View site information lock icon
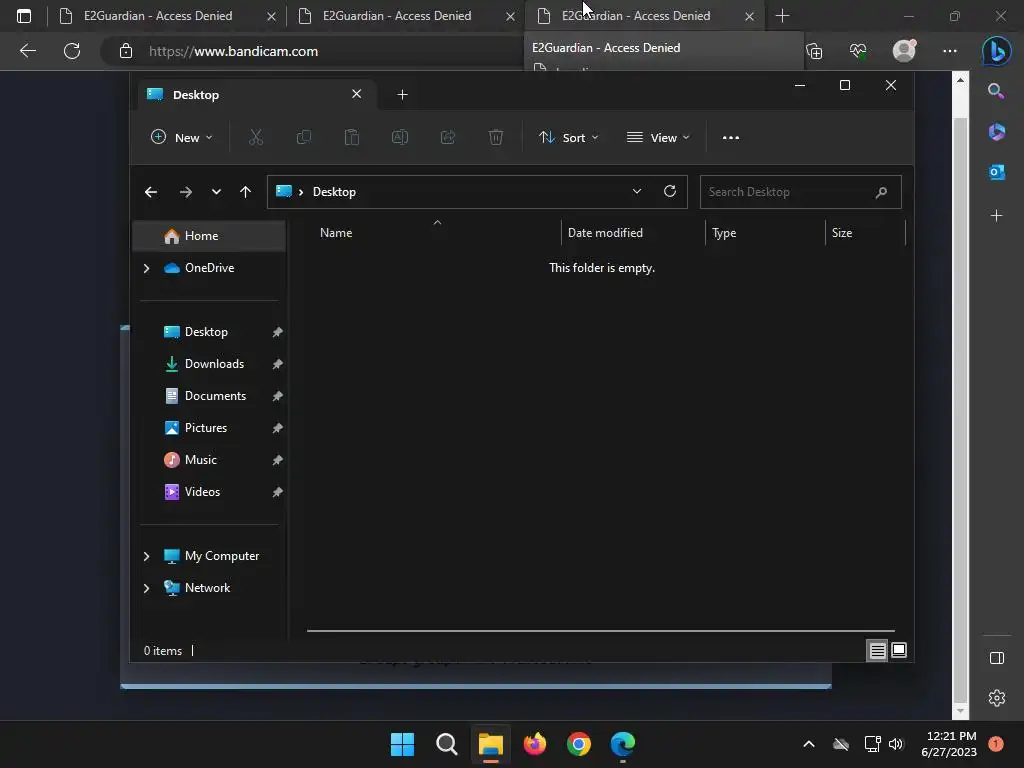 [x=126, y=51]
